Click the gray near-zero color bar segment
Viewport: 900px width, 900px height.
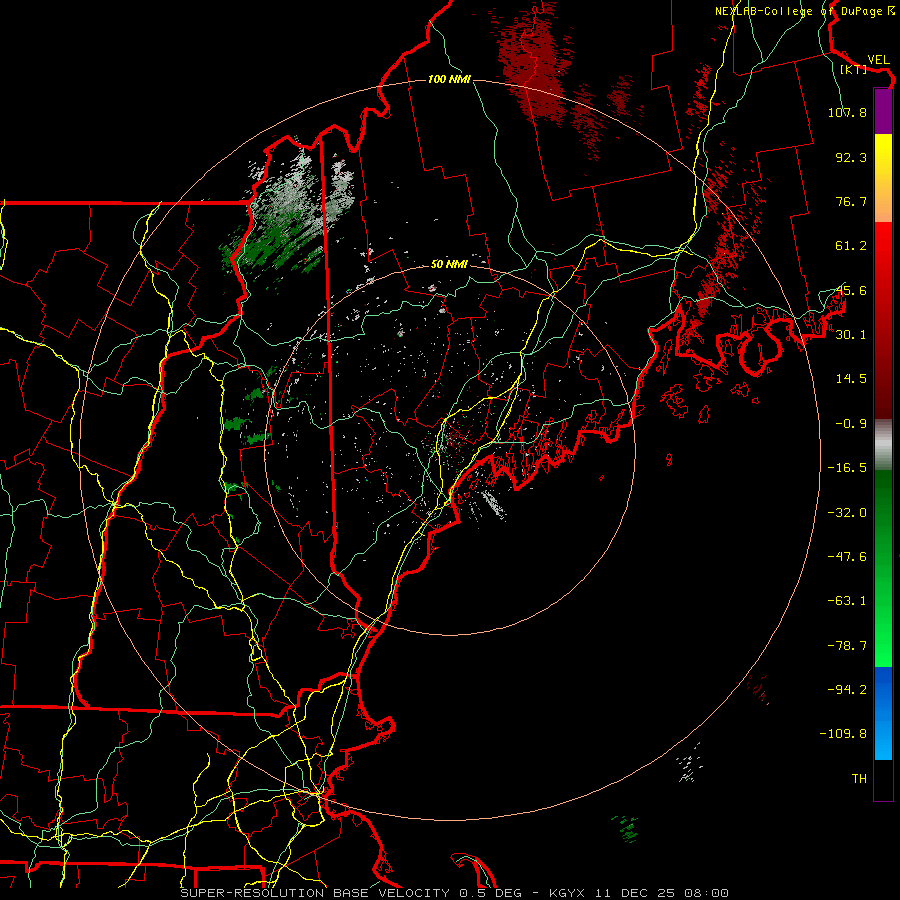[x=883, y=445]
